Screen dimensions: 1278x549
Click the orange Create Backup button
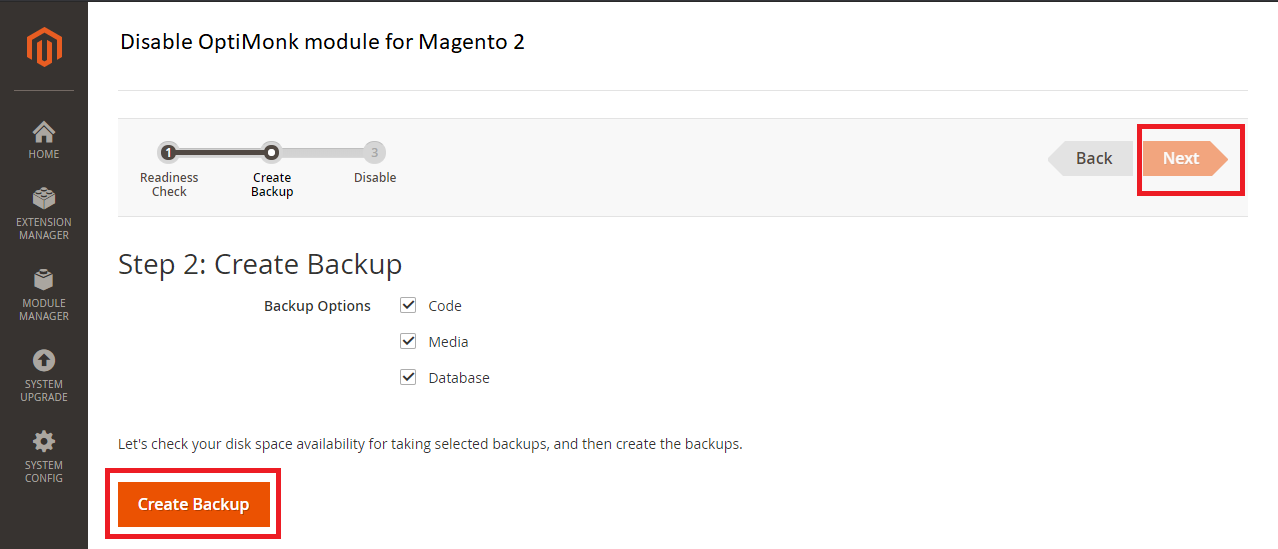[193, 504]
